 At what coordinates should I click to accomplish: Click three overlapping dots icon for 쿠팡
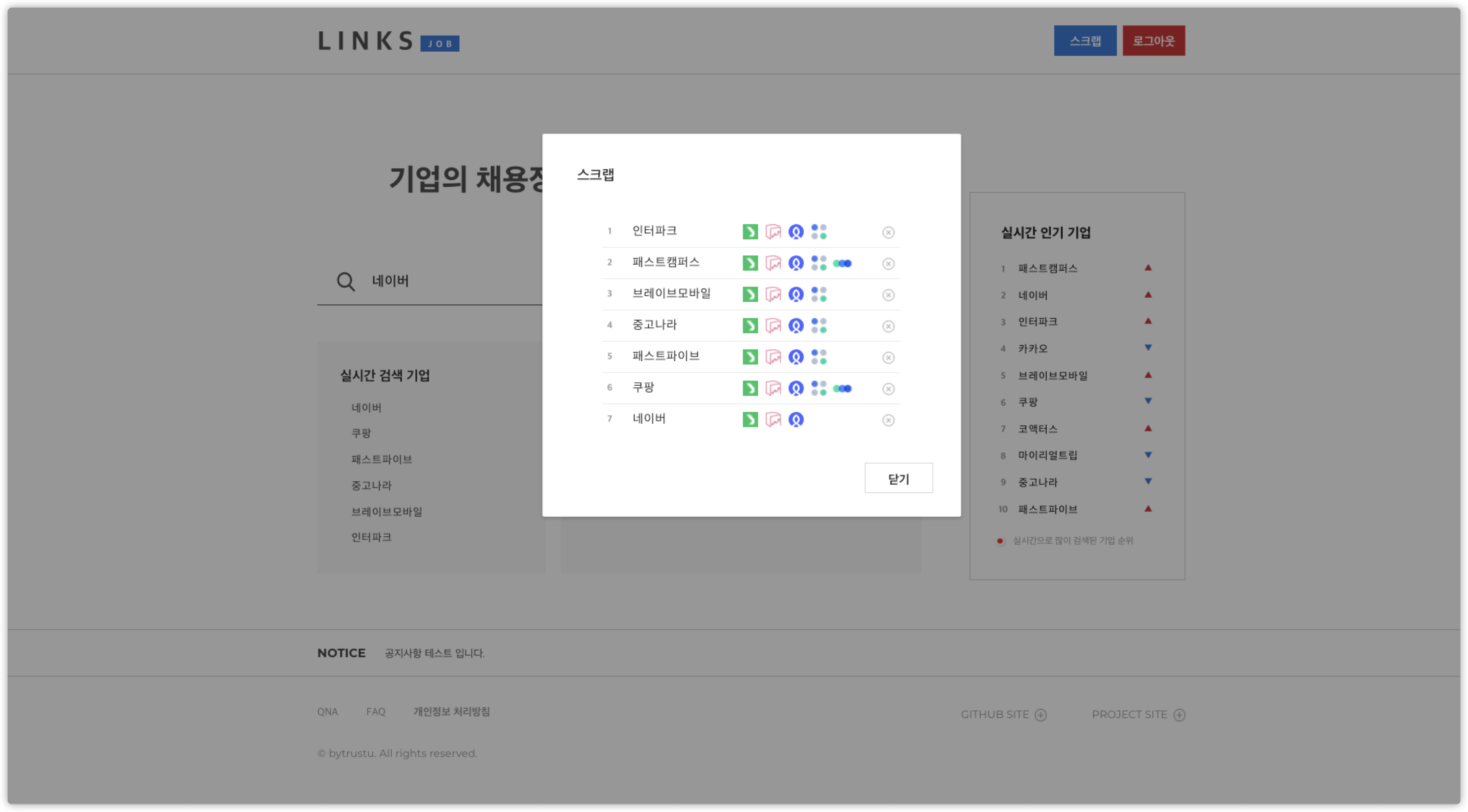click(x=842, y=389)
